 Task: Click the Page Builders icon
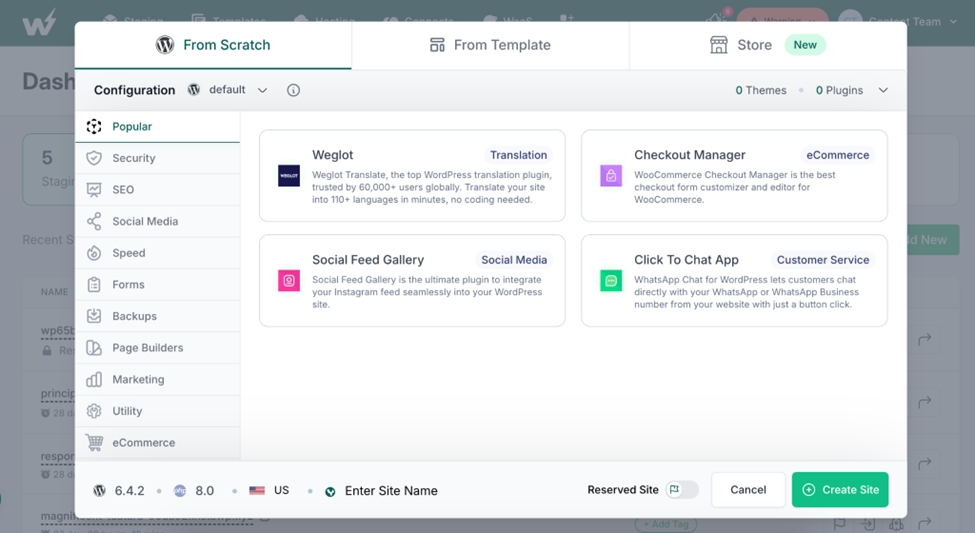pos(94,348)
